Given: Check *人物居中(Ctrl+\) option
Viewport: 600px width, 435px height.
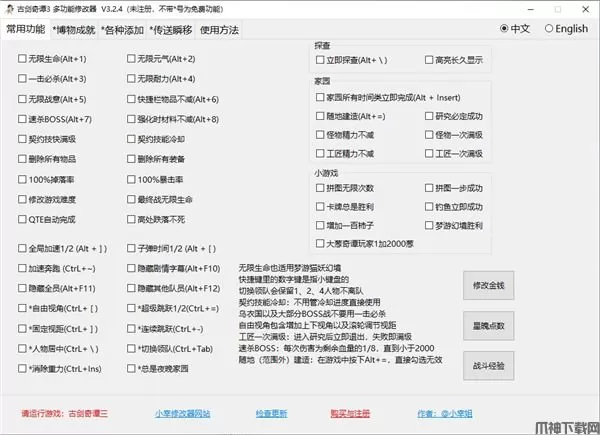Looking at the screenshot, I should point(22,349).
